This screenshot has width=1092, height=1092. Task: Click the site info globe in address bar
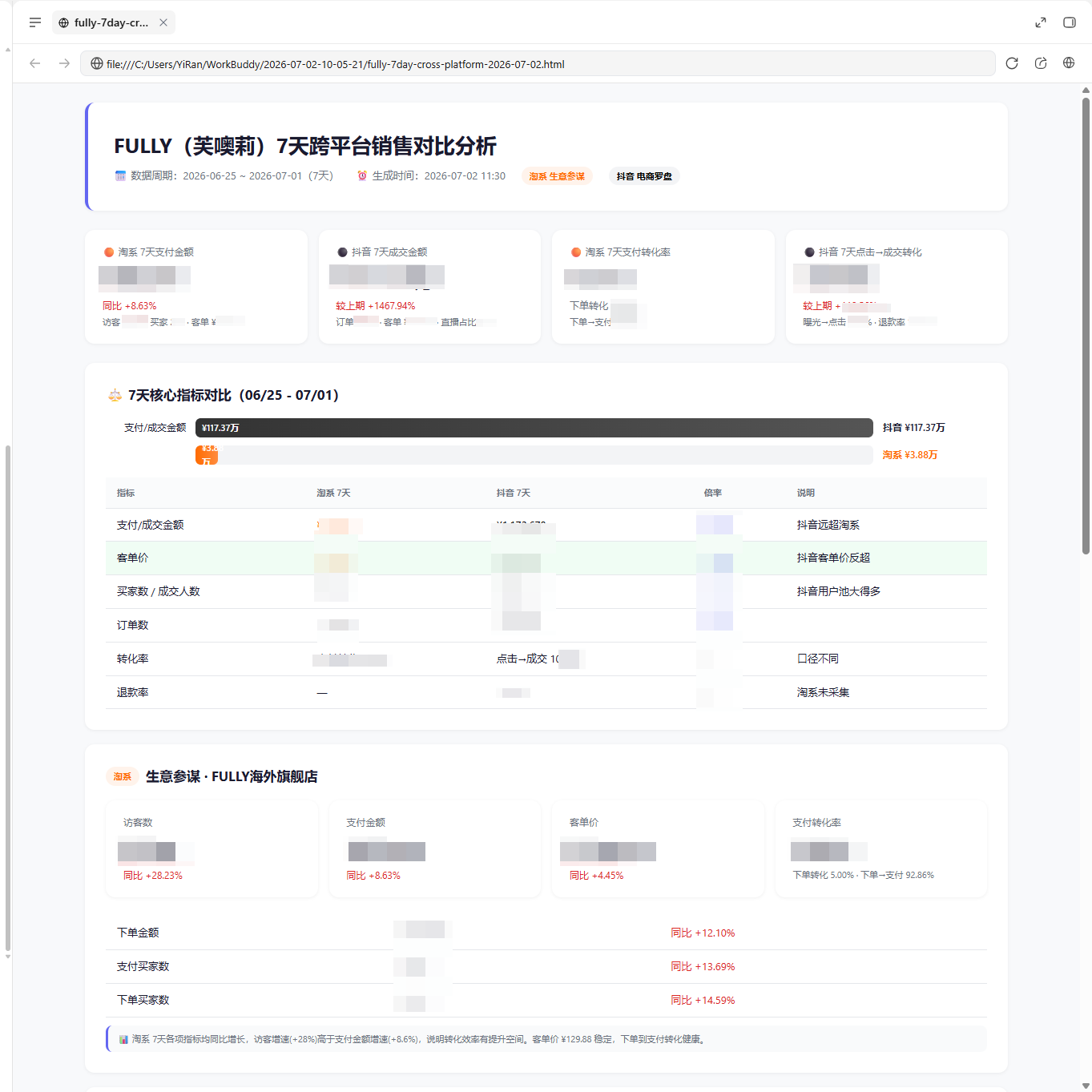tap(96, 63)
